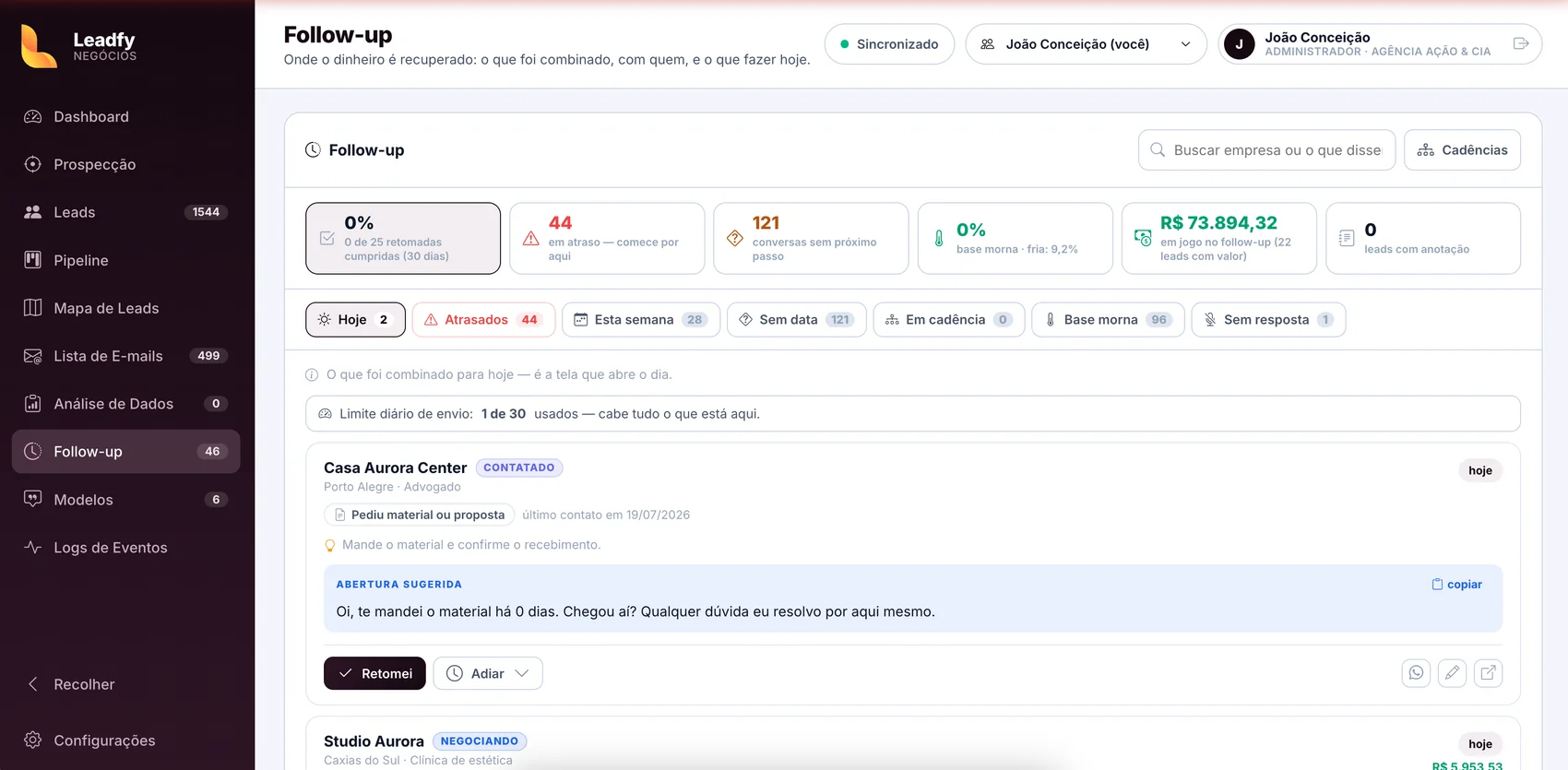1568x770 pixels.
Task: Click the lightbulb icon beside 'Mande o material'
Action: tap(330, 545)
